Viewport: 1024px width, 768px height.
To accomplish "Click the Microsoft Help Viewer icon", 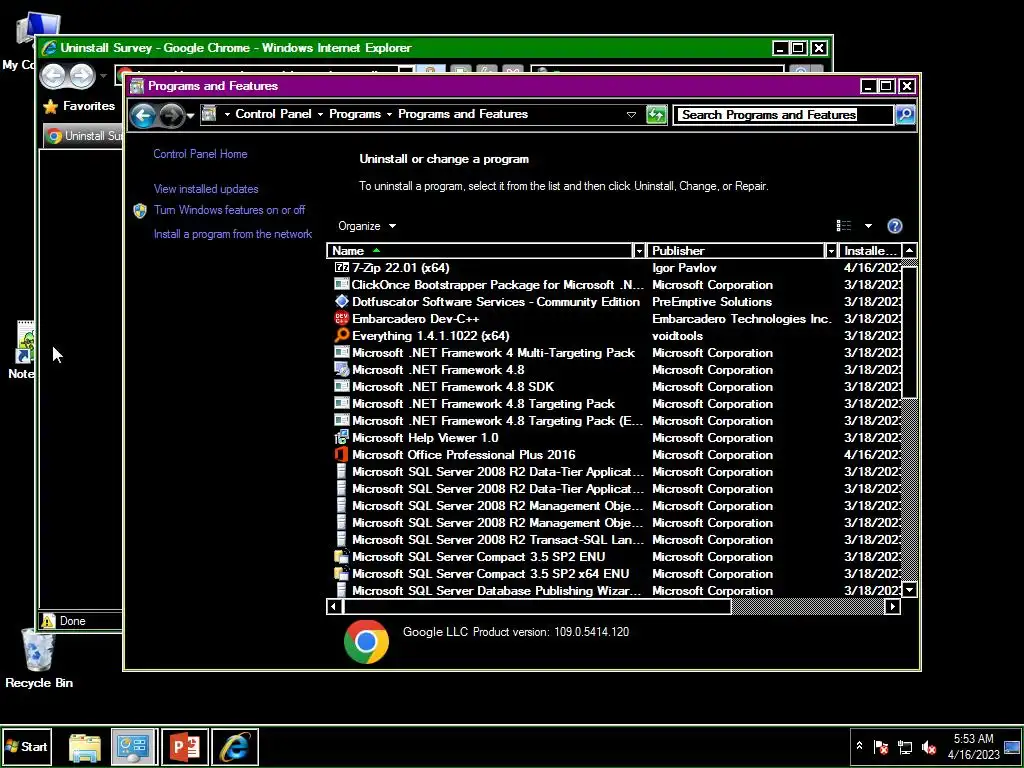I will click(x=342, y=437).
